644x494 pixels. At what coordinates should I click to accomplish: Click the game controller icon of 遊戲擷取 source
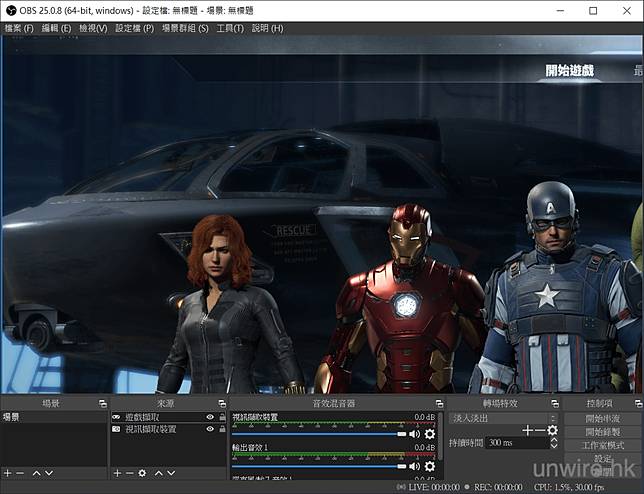pyautogui.click(x=116, y=417)
